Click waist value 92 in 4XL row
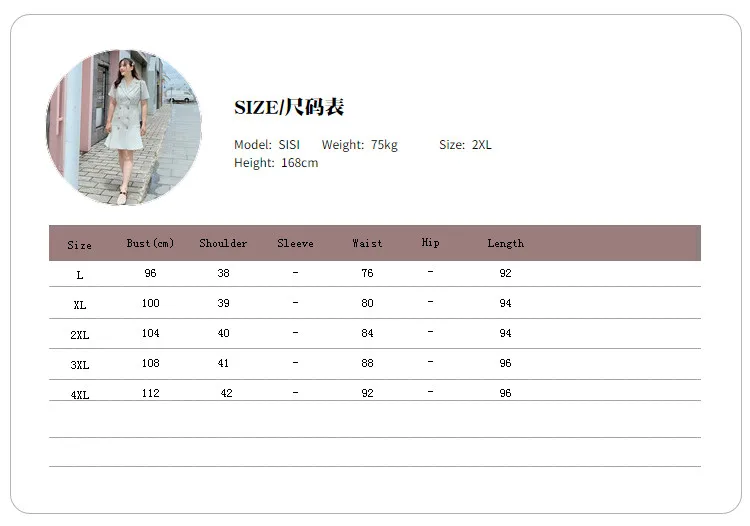 click(367, 393)
